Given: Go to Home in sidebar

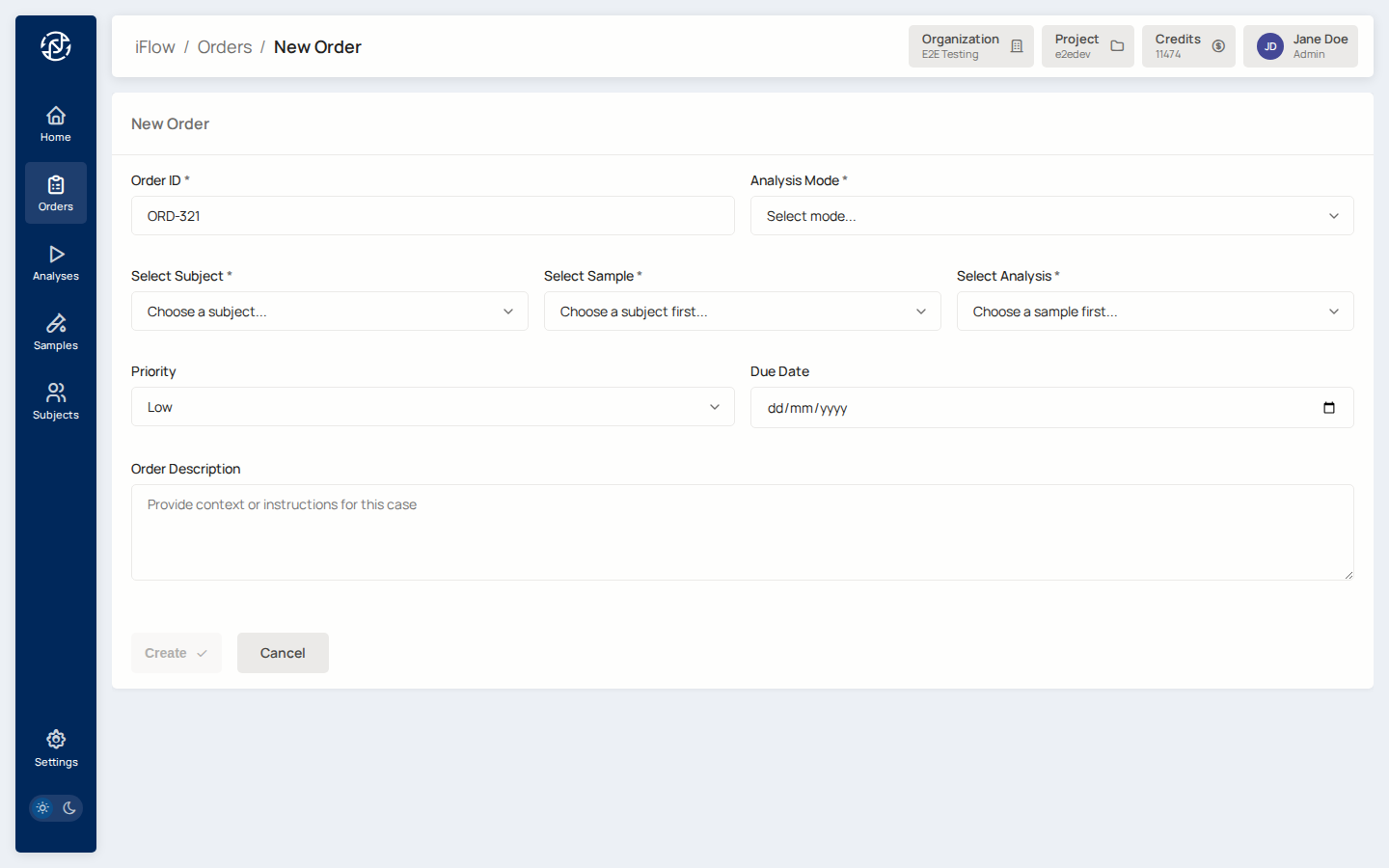Looking at the screenshot, I should (56, 123).
